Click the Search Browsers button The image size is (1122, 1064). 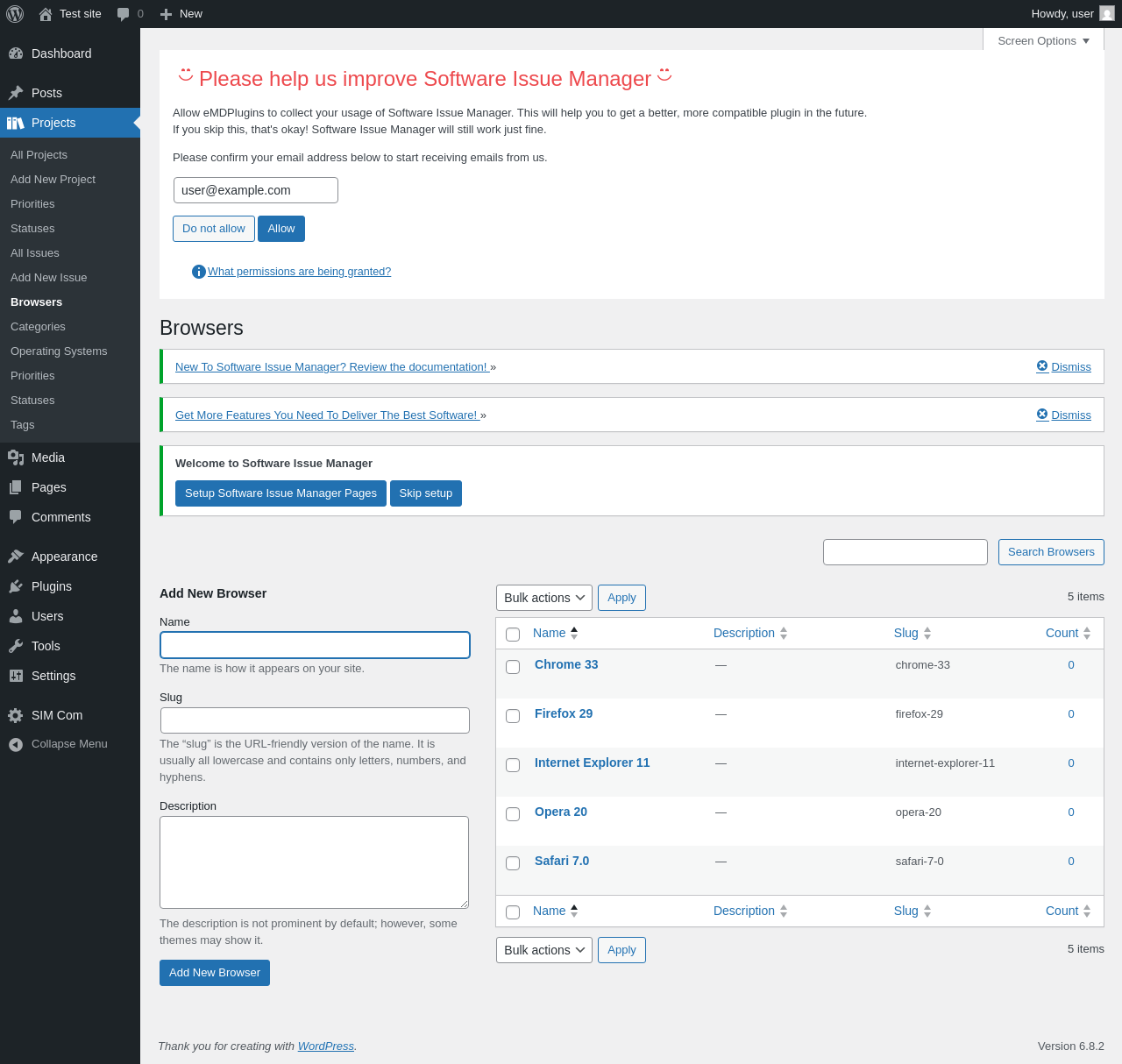[x=1051, y=552]
